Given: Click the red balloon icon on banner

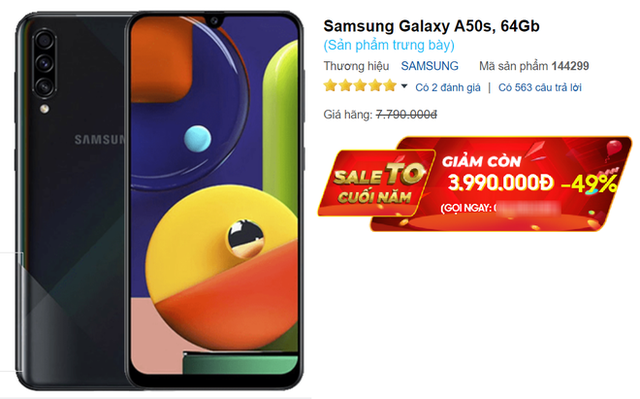Looking at the screenshot, I should click(x=614, y=147).
